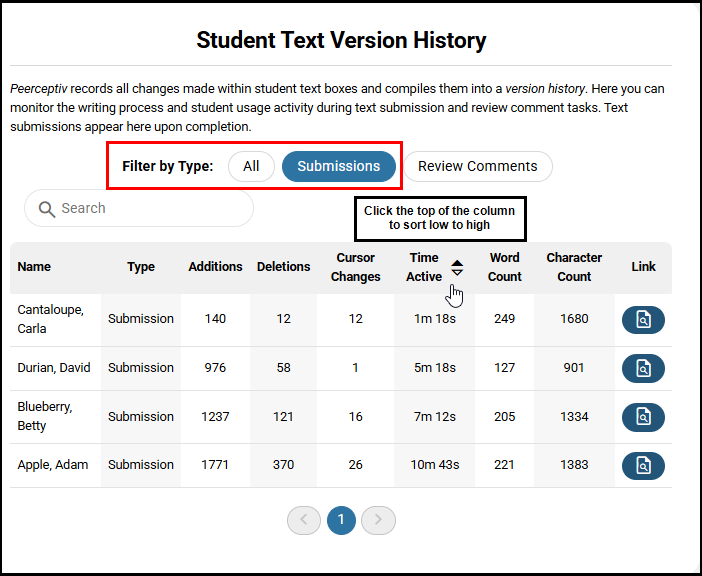Click the 26 cursor changes cell
702x576 pixels.
[355, 465]
